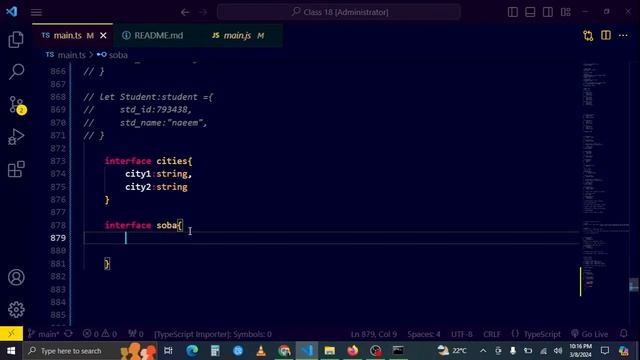The image size is (640, 360).
Task: Change encoding via UTF-8
Action: pyautogui.click(x=462, y=334)
